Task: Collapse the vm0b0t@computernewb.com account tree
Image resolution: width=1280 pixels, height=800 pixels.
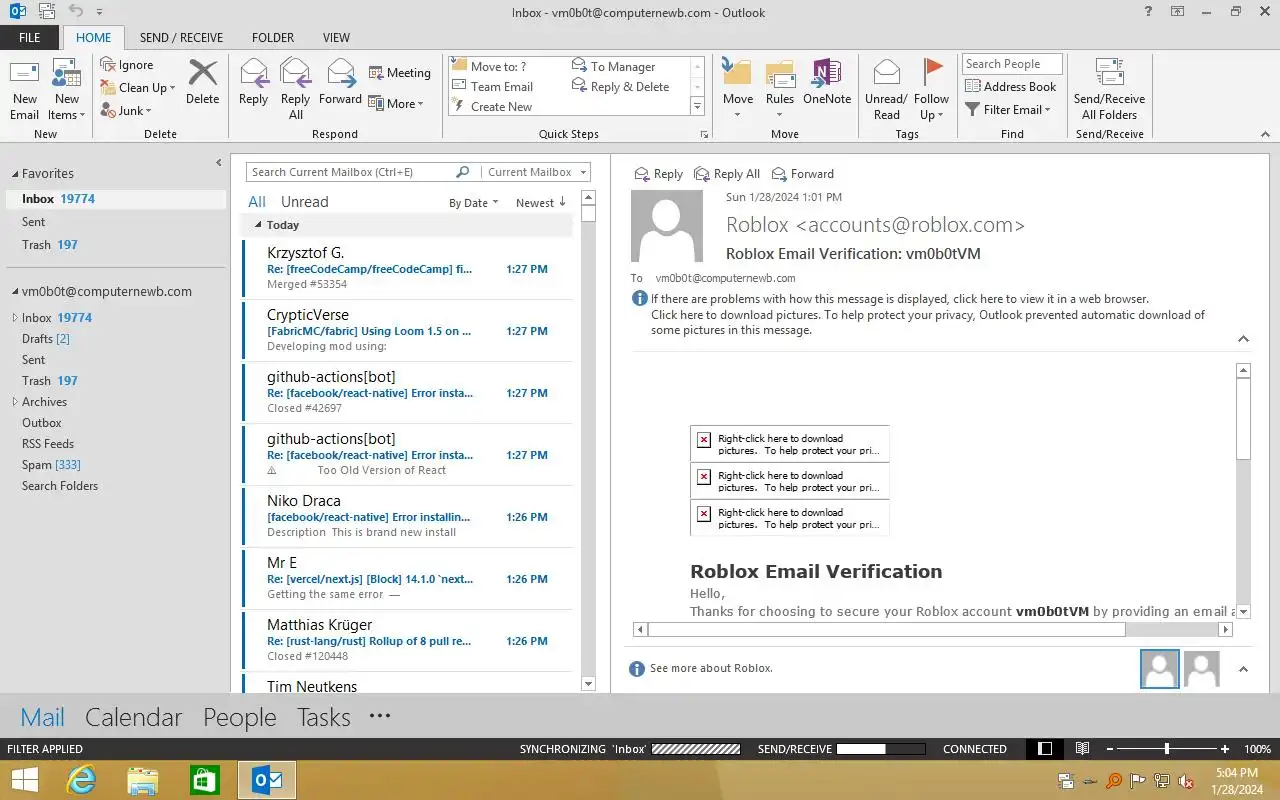Action: click(x=14, y=292)
